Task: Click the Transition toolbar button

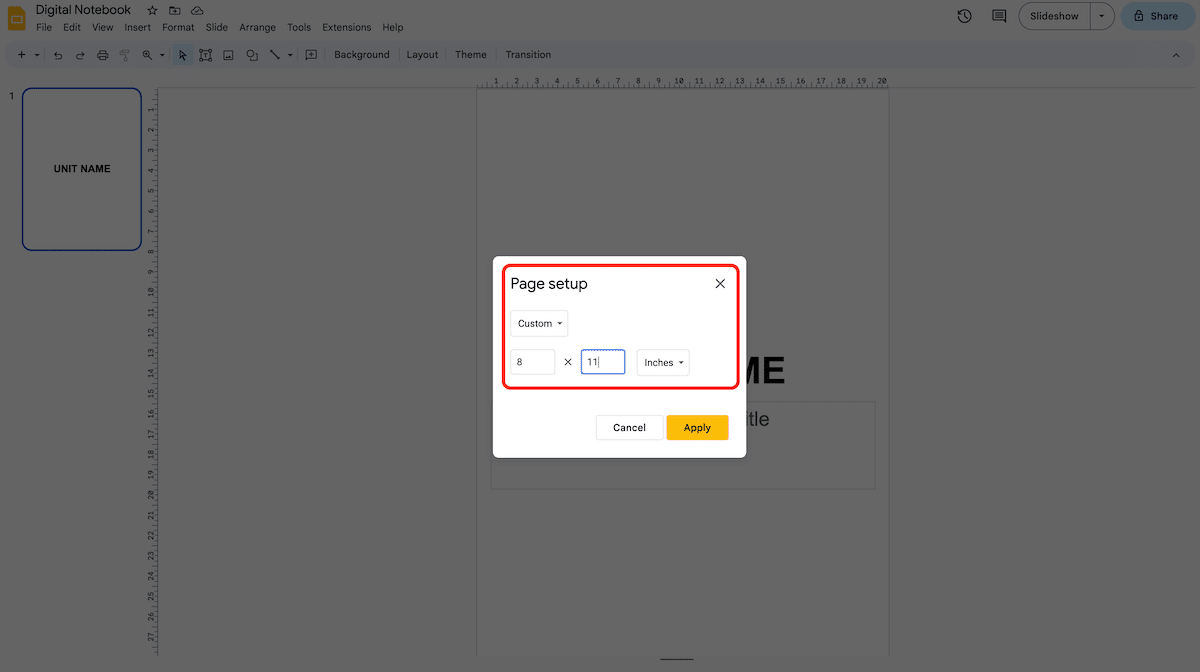Action: pyautogui.click(x=528, y=55)
